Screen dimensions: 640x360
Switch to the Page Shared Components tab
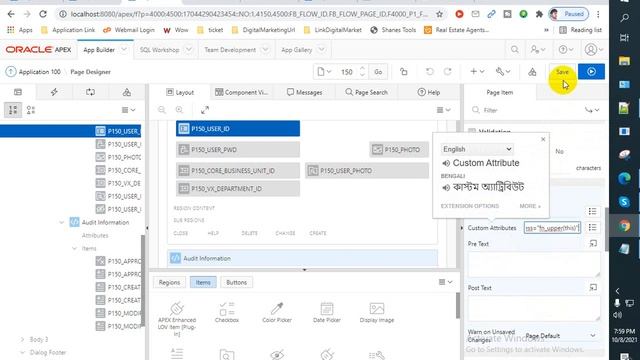coord(127,92)
